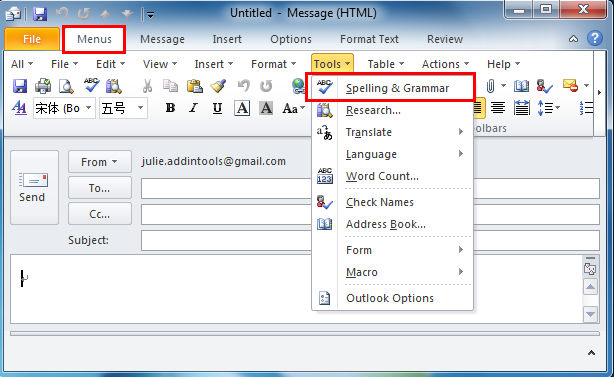This screenshot has height=377, width=614.
Task: Click in the Subject field
Action: pyautogui.click(x=370, y=240)
